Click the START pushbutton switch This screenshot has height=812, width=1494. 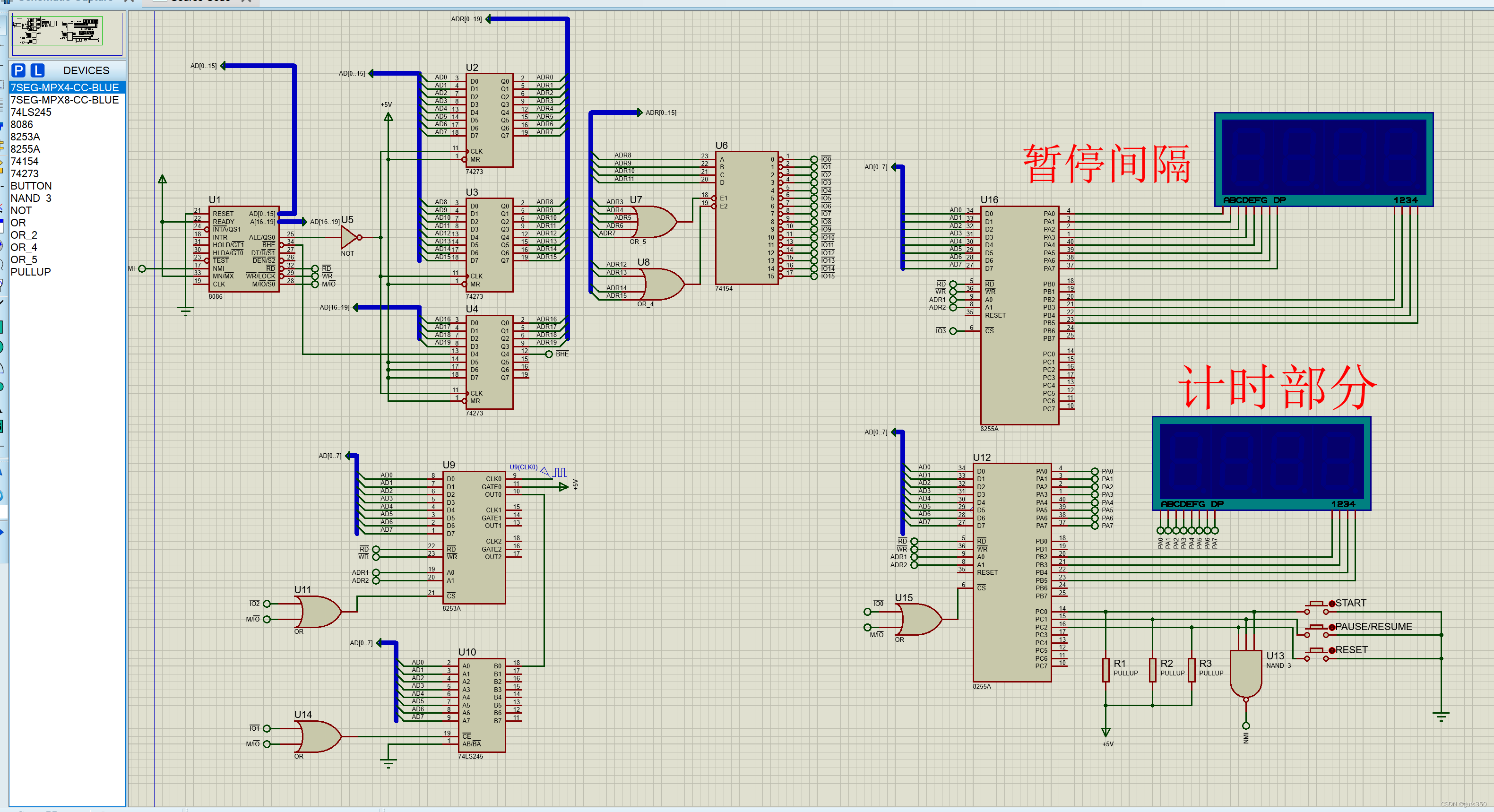click(1317, 608)
